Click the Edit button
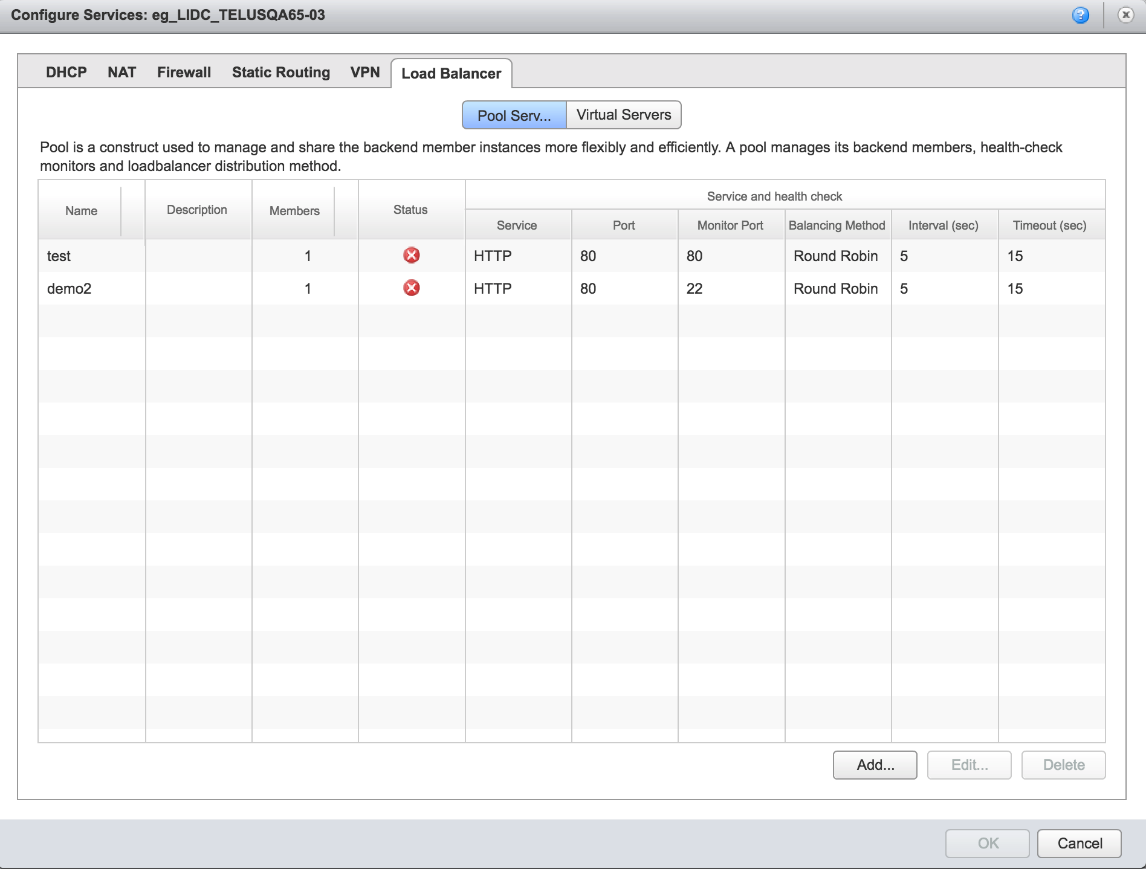The height and width of the screenshot is (869, 1146). pos(968,764)
